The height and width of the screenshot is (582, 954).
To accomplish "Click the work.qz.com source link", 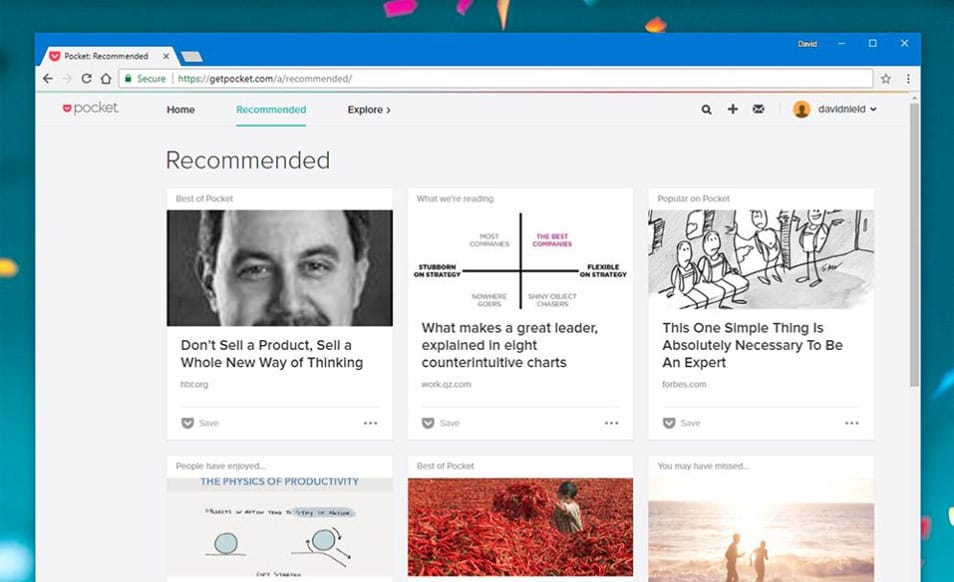I will (x=446, y=384).
